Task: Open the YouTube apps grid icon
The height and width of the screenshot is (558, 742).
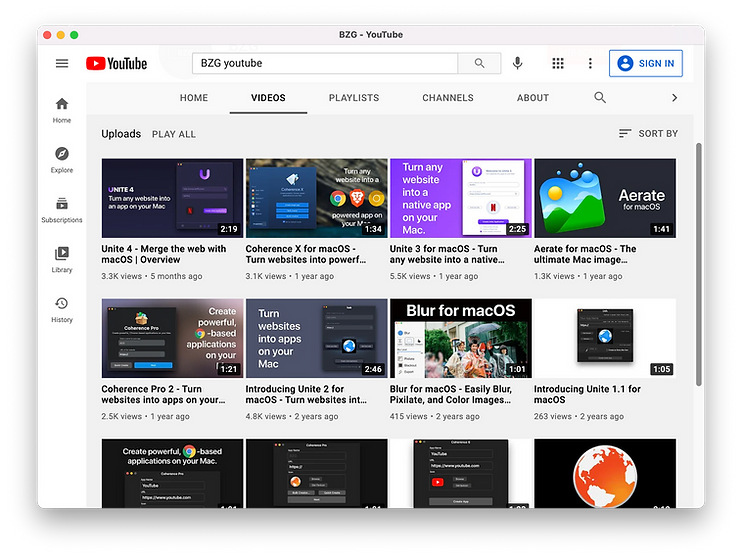Action: click(x=558, y=63)
